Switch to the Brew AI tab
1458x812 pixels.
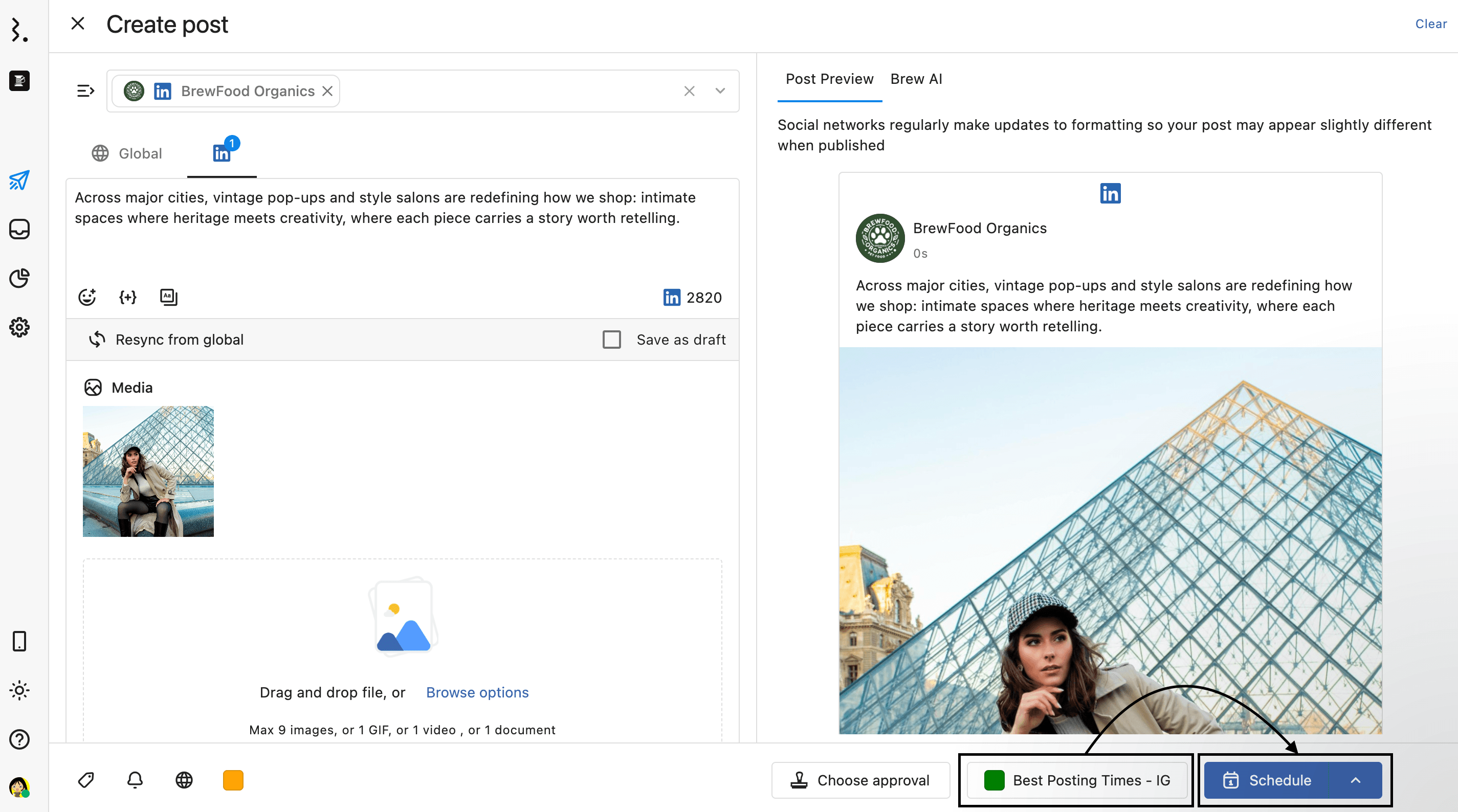click(916, 79)
